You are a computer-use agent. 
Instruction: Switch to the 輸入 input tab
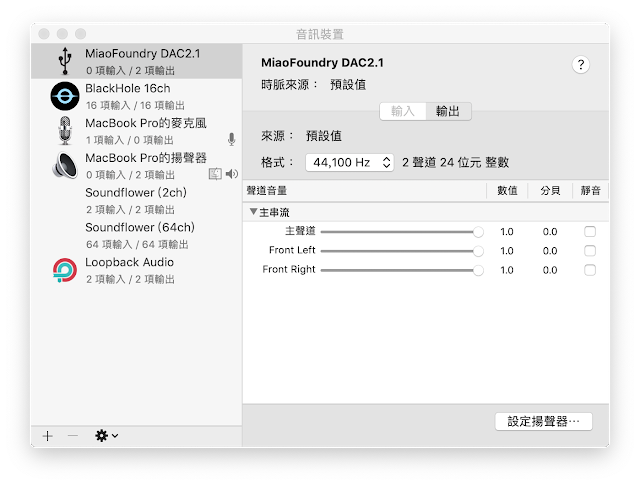point(403,111)
